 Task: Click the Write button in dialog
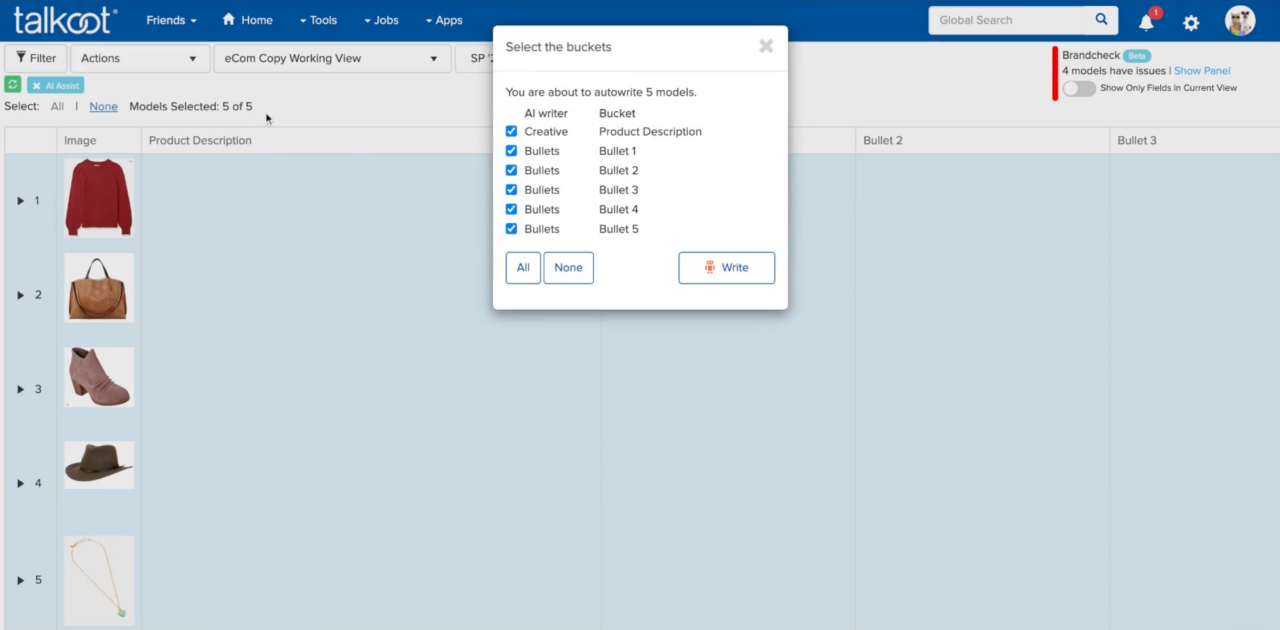tap(726, 267)
